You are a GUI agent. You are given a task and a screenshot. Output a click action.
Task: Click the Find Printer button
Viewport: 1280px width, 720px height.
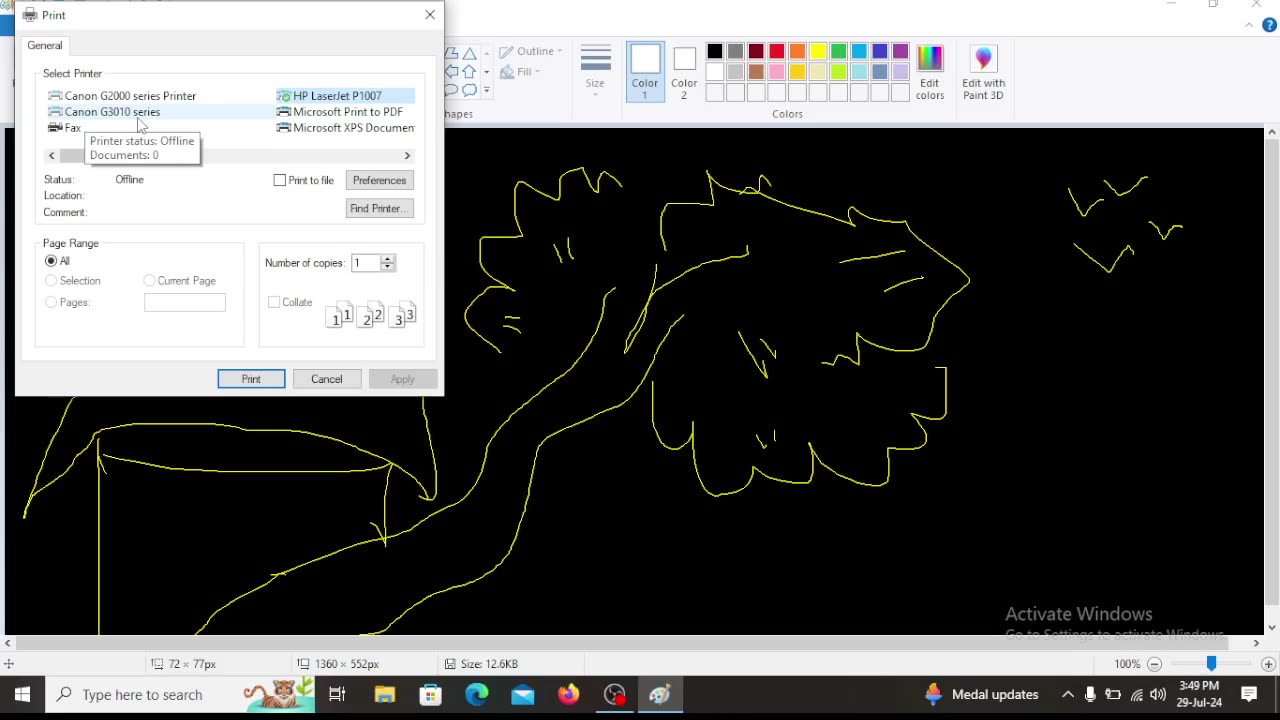[379, 208]
